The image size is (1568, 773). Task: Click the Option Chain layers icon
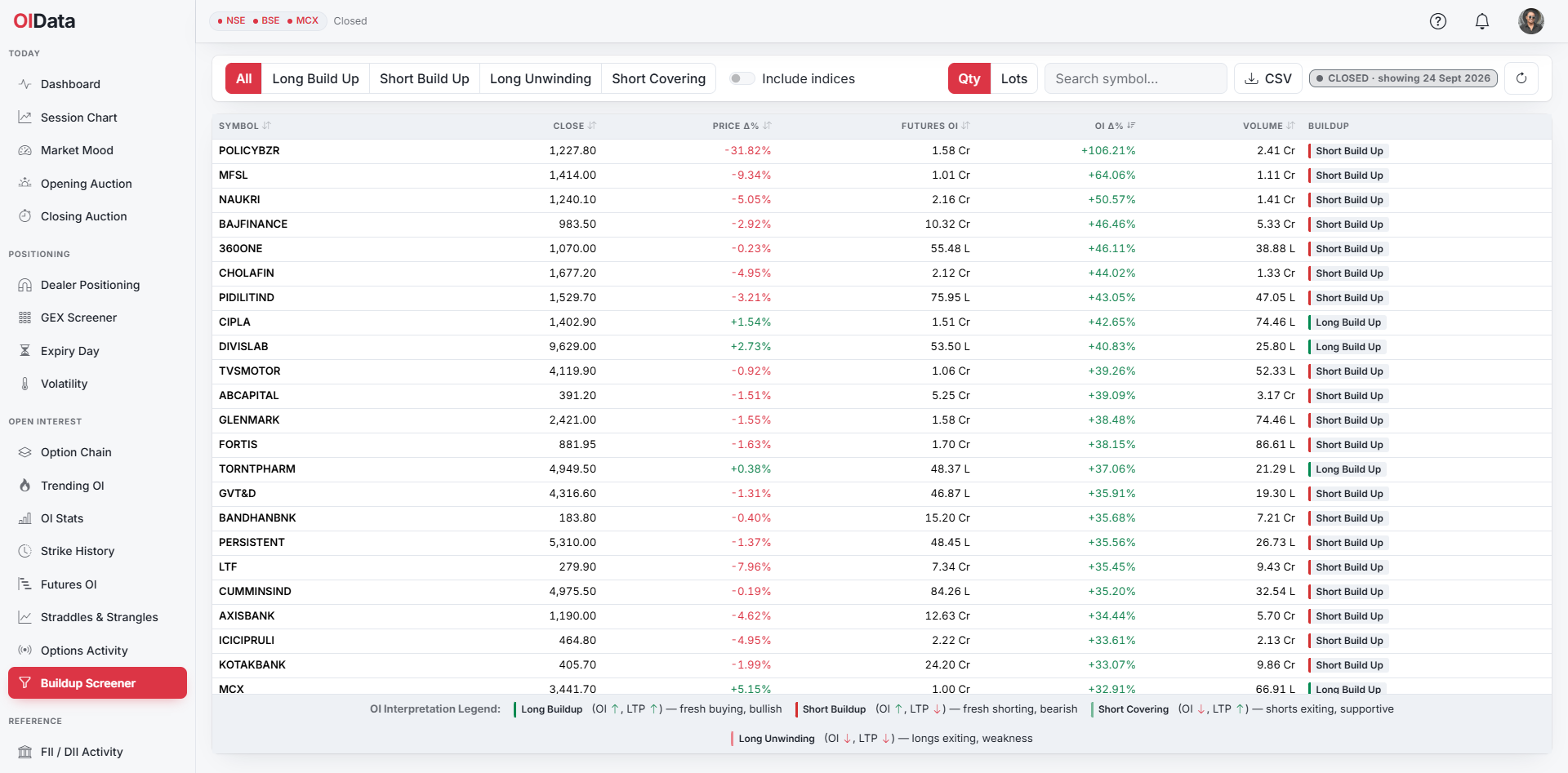point(25,452)
